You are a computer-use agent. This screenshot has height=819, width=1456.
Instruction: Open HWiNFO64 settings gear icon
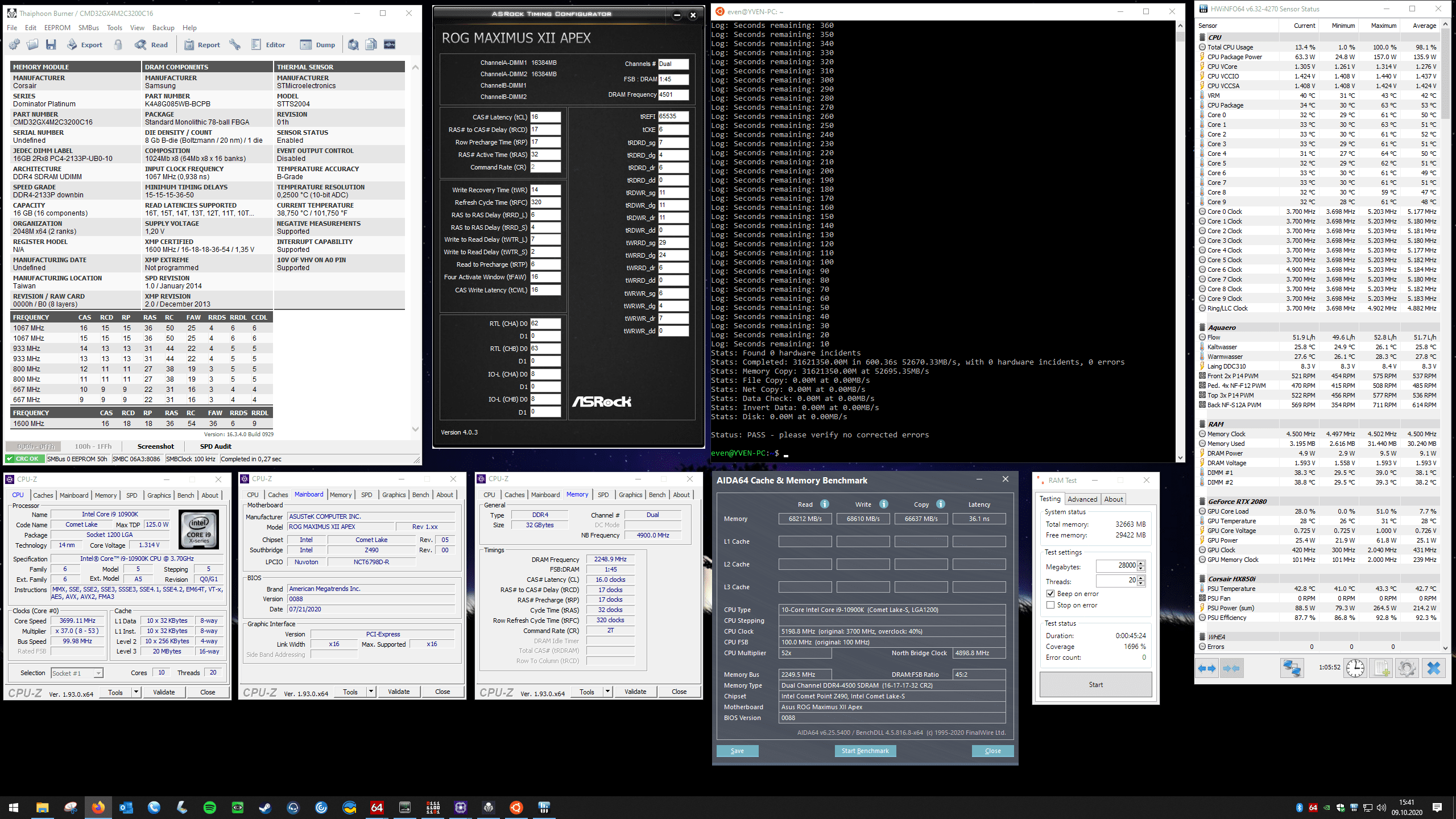[x=1407, y=668]
